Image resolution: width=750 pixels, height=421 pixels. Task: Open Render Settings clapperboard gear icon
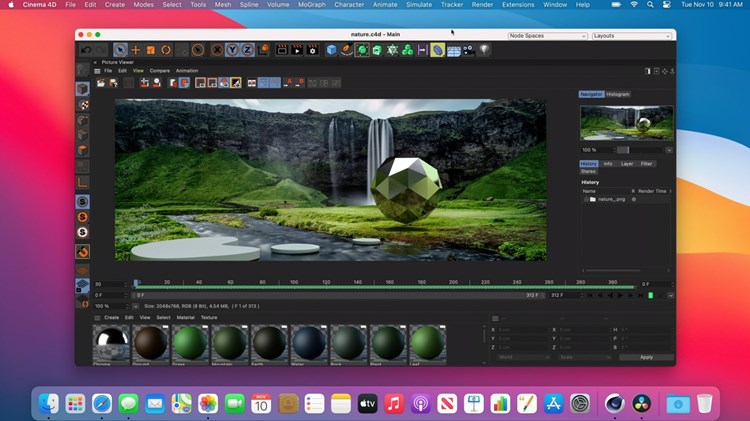pyautogui.click(x=313, y=50)
